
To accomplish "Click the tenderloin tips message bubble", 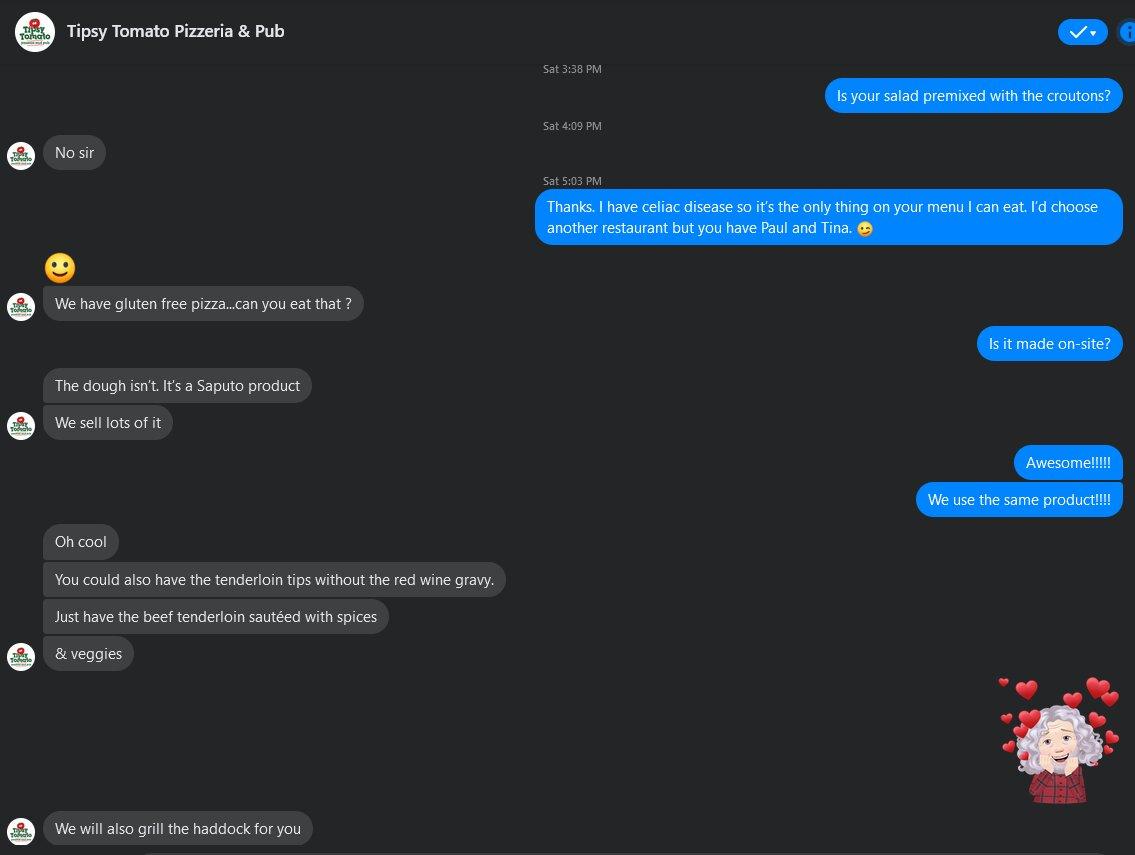I will 274,580.
